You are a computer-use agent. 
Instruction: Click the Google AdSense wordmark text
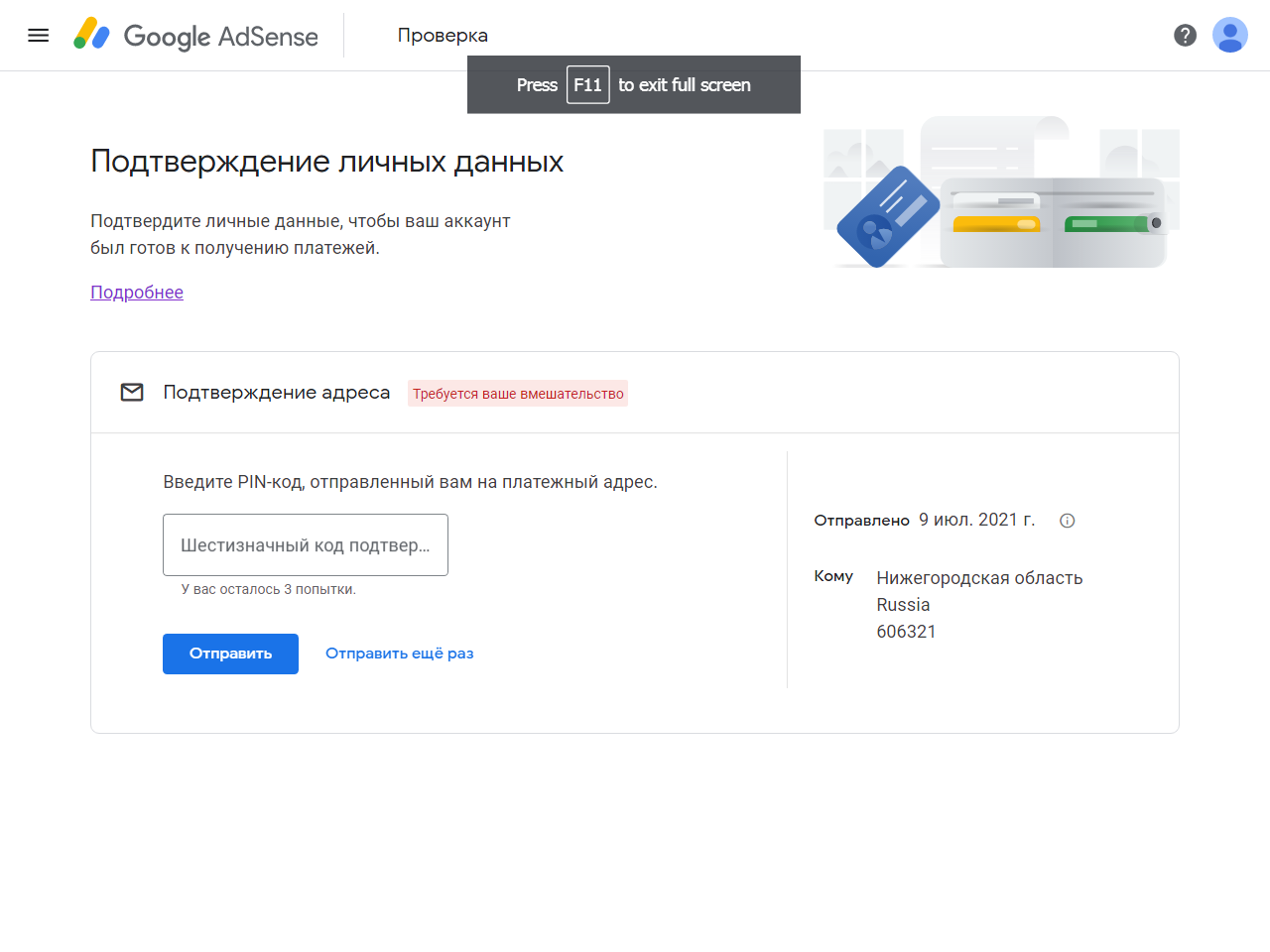pos(220,37)
